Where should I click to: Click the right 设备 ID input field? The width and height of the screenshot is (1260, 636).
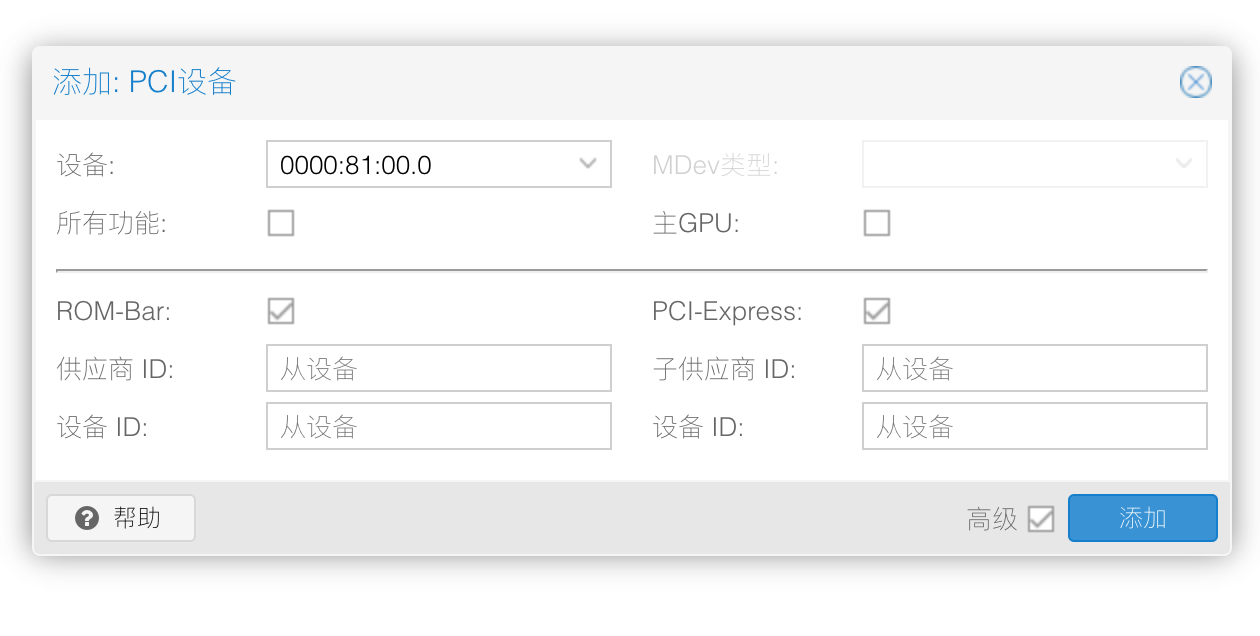click(1035, 426)
